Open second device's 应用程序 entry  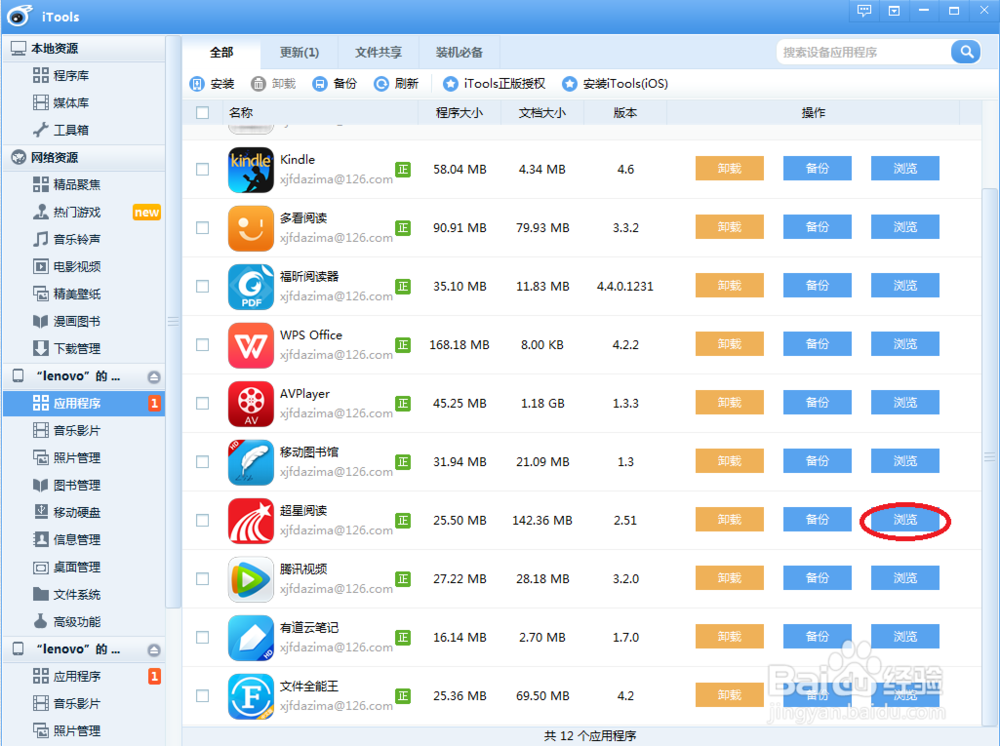(x=84, y=677)
